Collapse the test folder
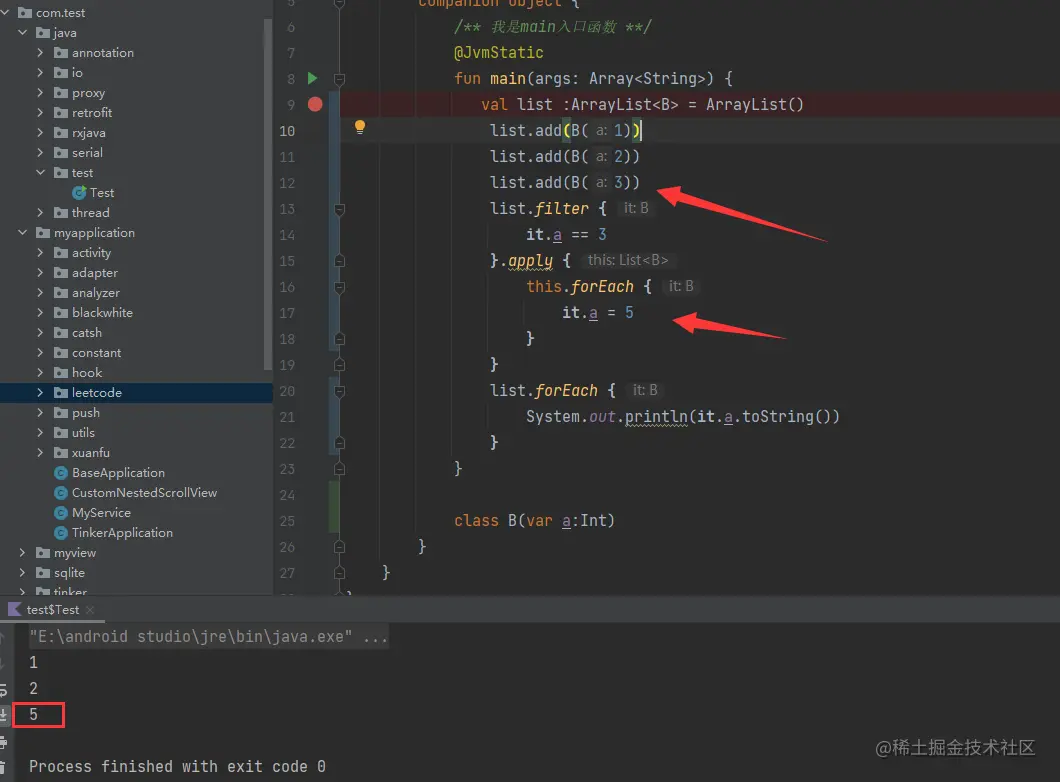Viewport: 1060px width, 782px height. (40, 172)
